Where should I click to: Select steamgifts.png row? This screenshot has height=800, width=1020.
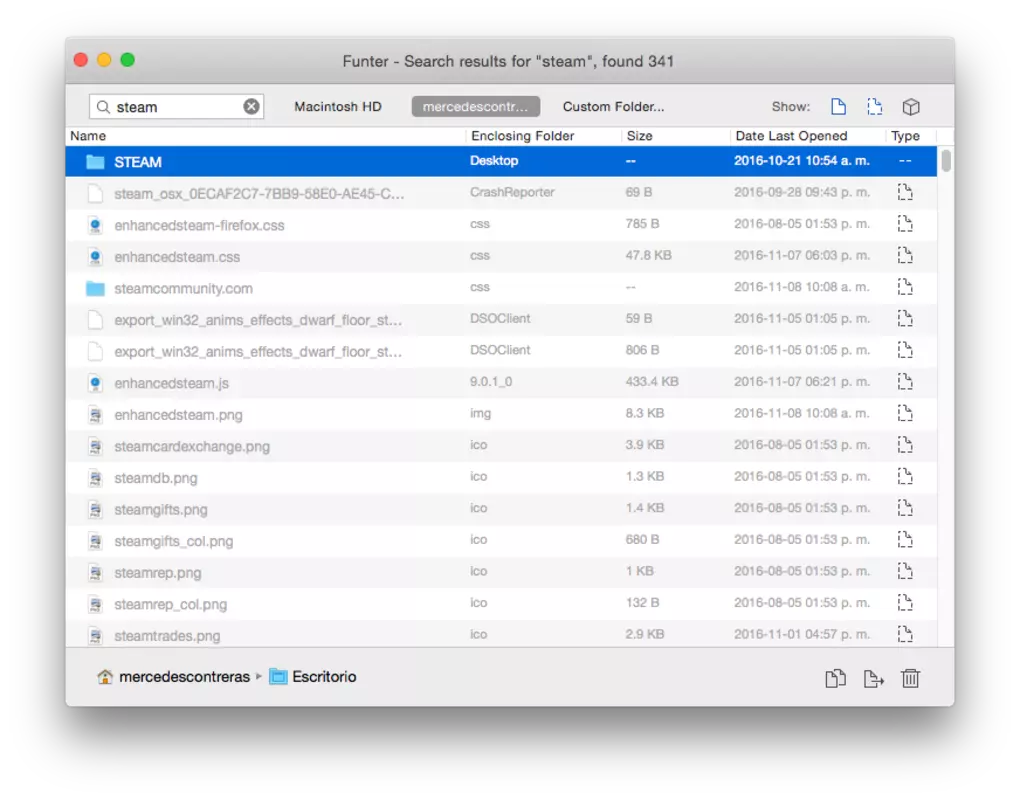point(501,509)
